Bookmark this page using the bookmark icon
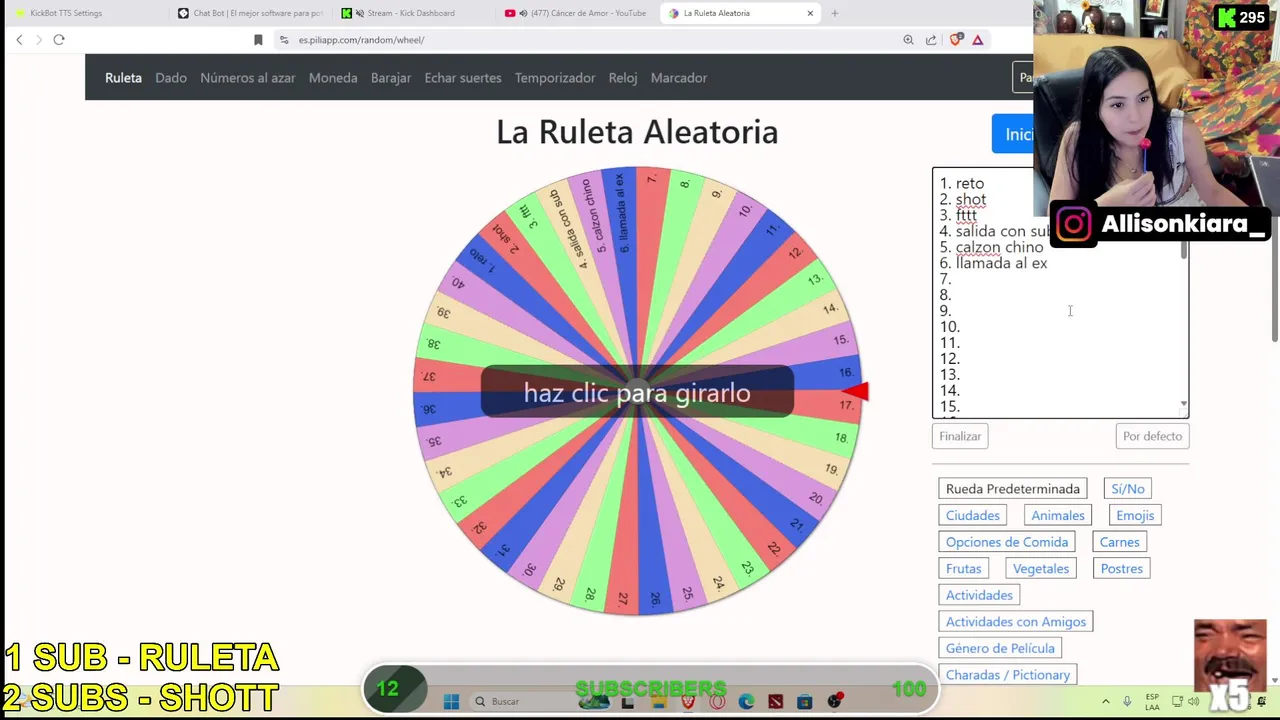Image resolution: width=1280 pixels, height=720 pixels. coord(258,40)
